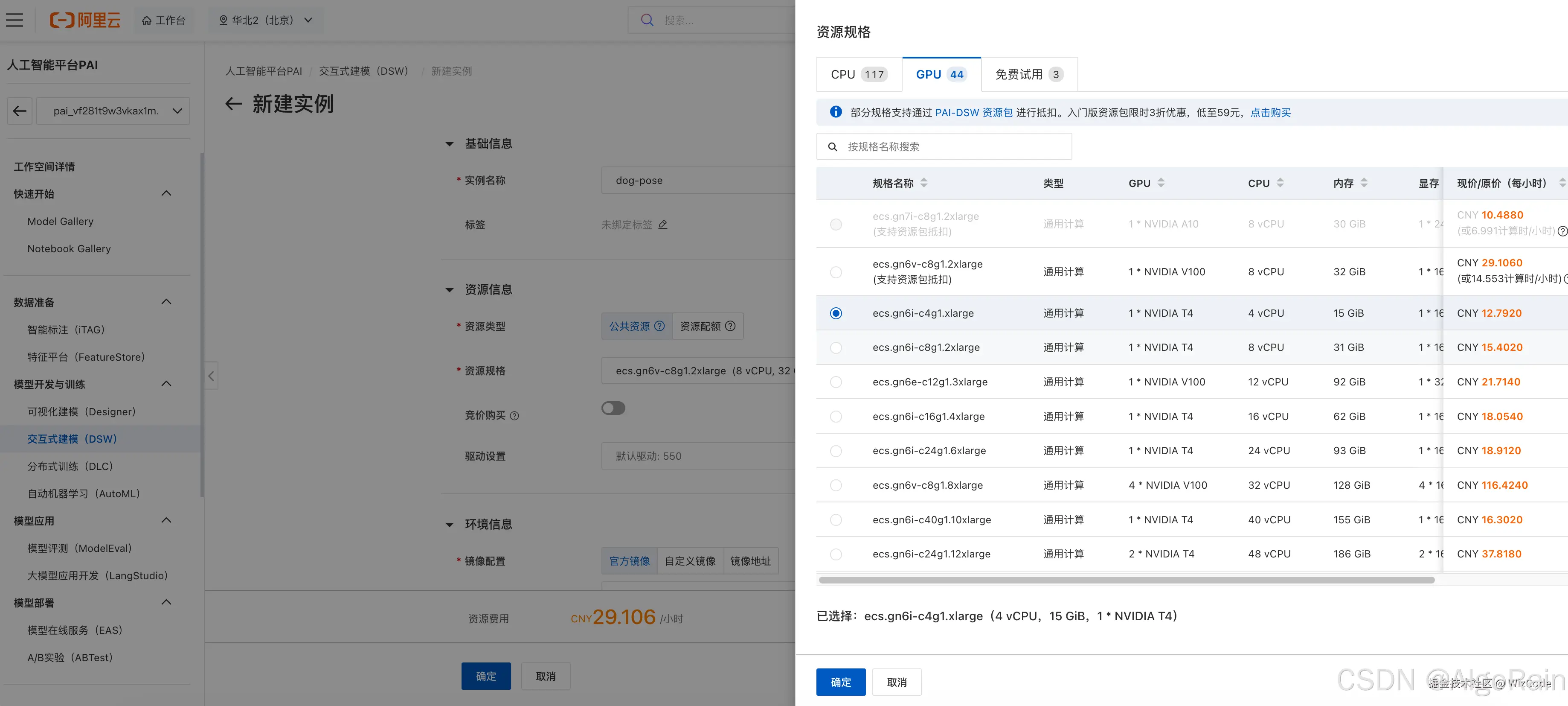Sort table by GPU column arrows
This screenshot has width=1568, height=706.
coord(1161,183)
